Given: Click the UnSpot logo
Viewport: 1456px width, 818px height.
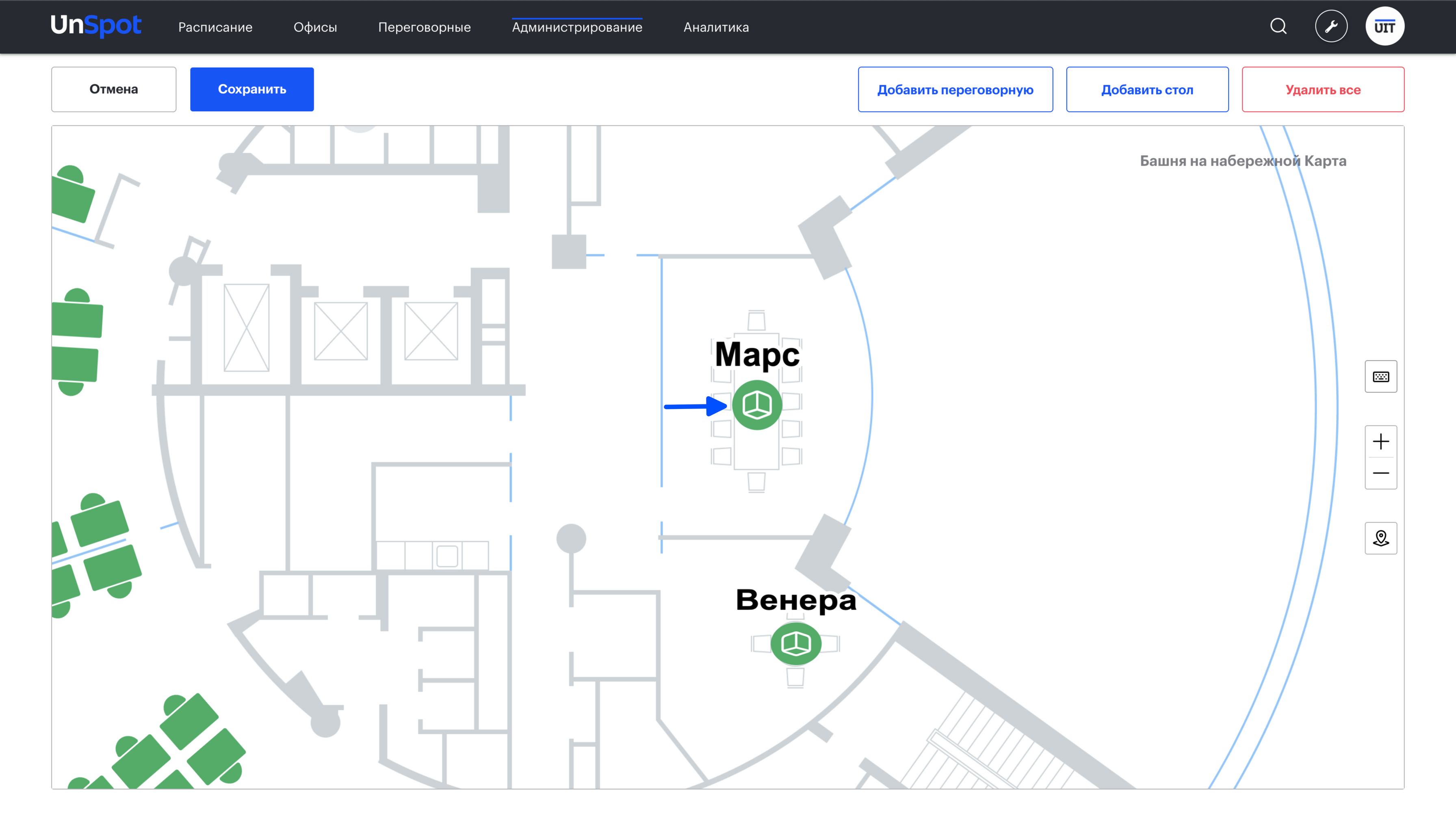Looking at the screenshot, I should tap(96, 26).
